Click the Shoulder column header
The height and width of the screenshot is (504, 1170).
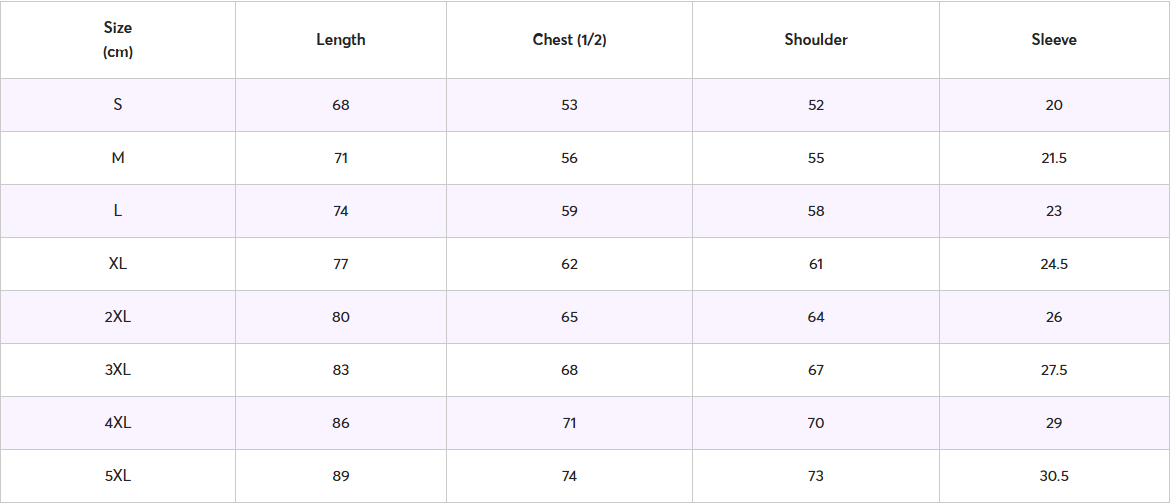(x=816, y=40)
